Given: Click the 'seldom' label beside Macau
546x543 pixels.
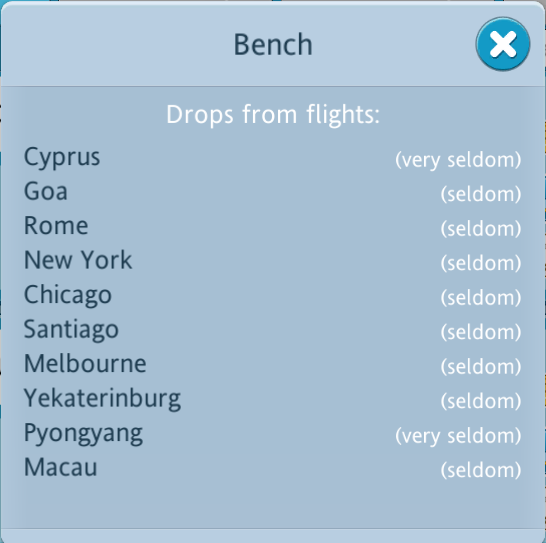Looking at the screenshot, I should click(x=481, y=470).
